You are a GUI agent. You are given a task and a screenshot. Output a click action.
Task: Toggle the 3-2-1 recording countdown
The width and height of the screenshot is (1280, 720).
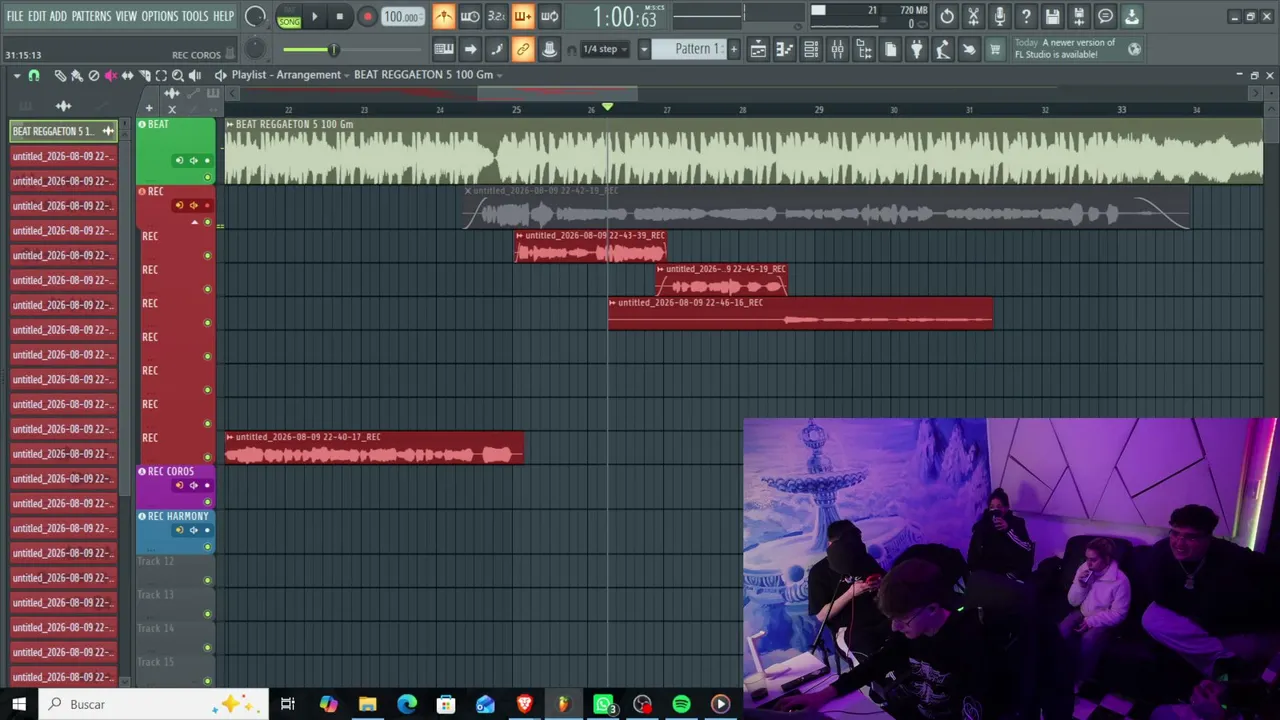[496, 16]
